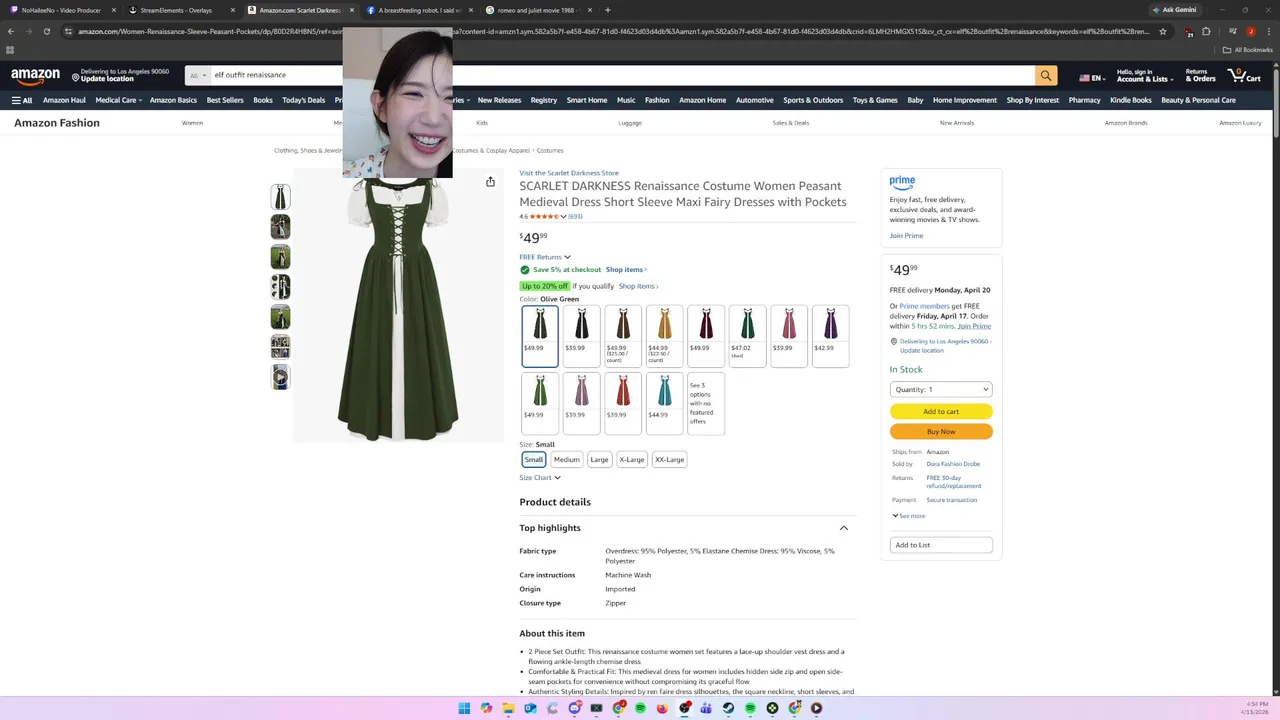Screen dimensions: 1280x720
Task: Open Smart Home in the nav bar
Action: coord(587,100)
